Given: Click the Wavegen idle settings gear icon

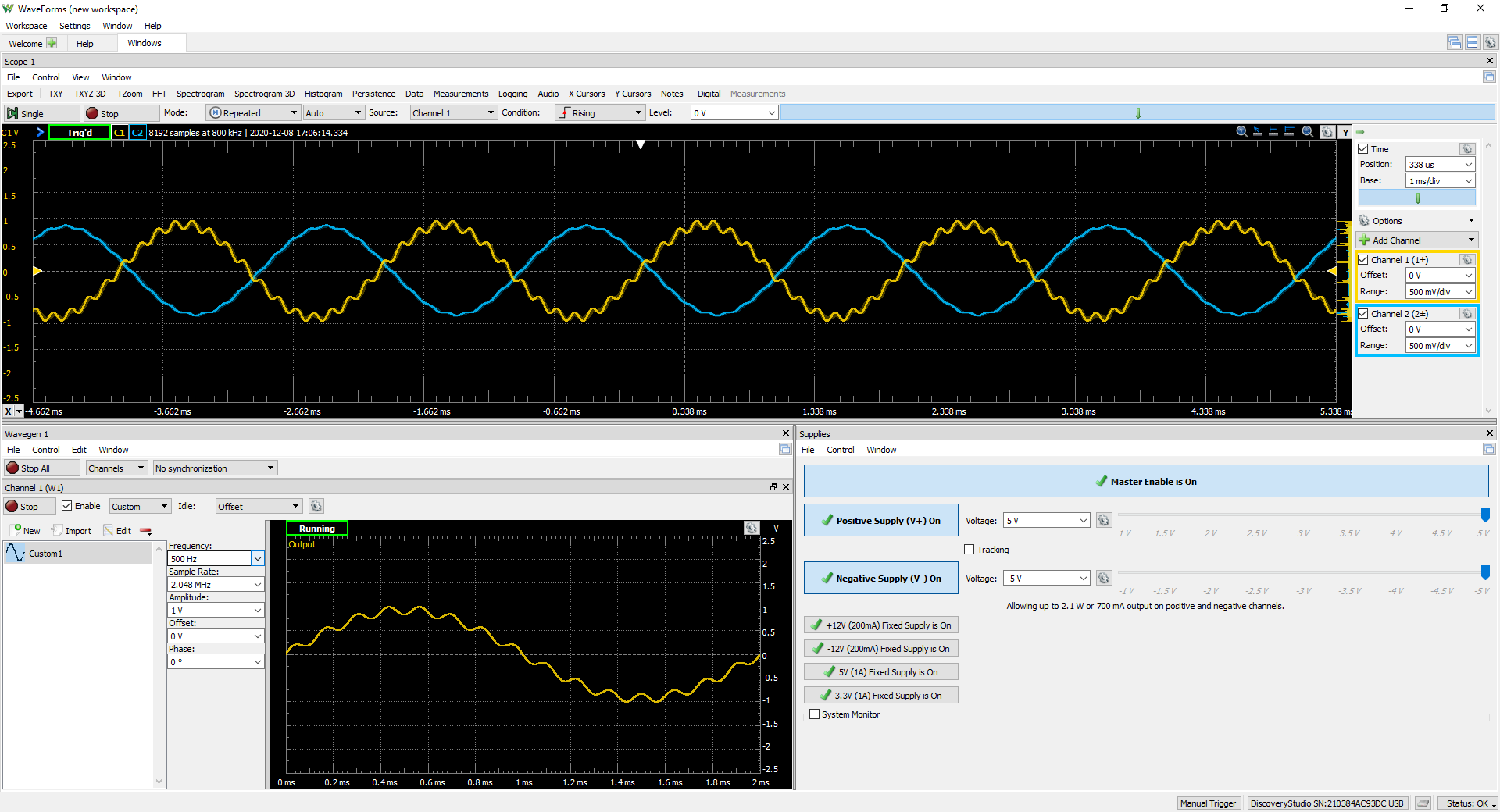Looking at the screenshot, I should (316, 506).
